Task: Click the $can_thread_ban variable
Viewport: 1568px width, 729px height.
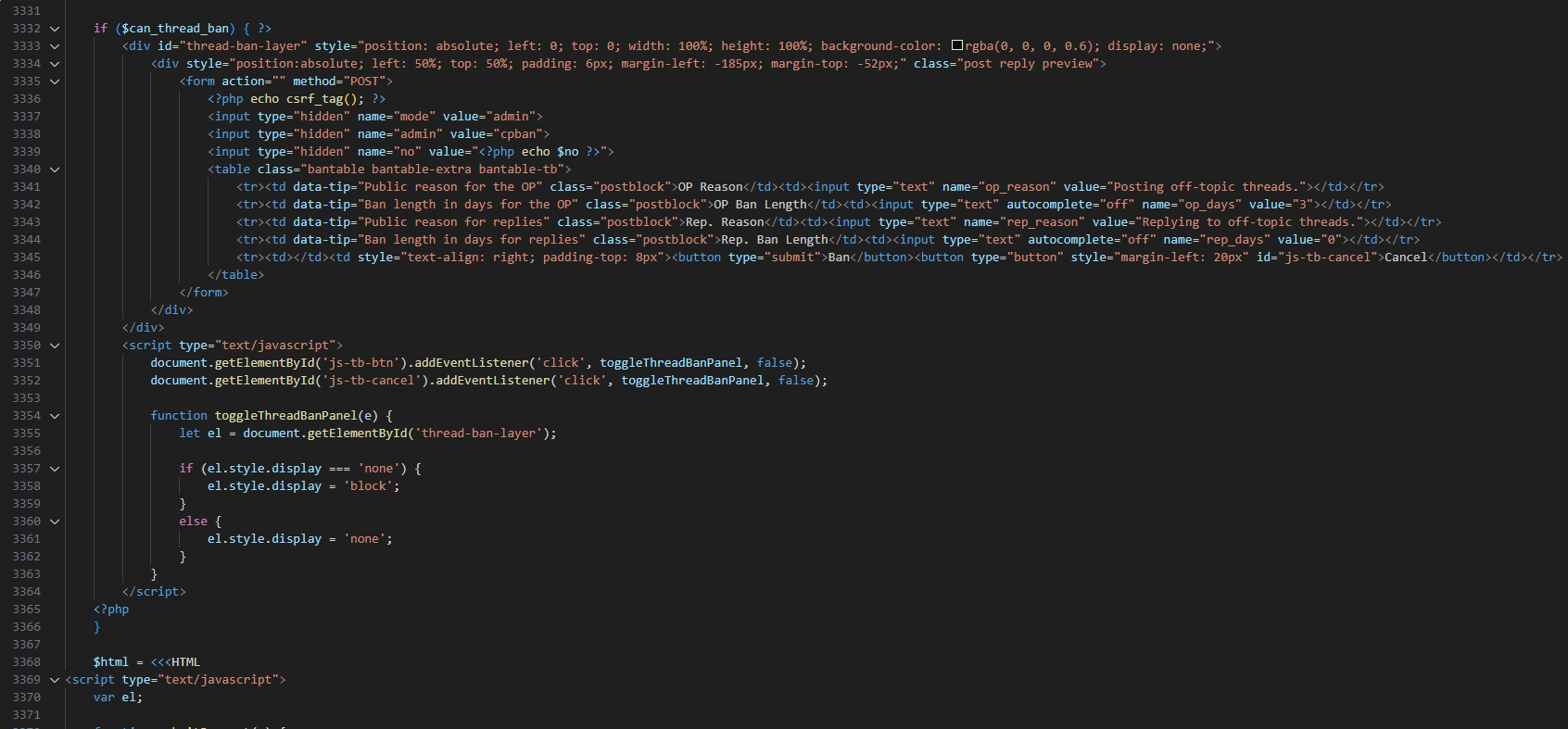Action: [x=175, y=29]
